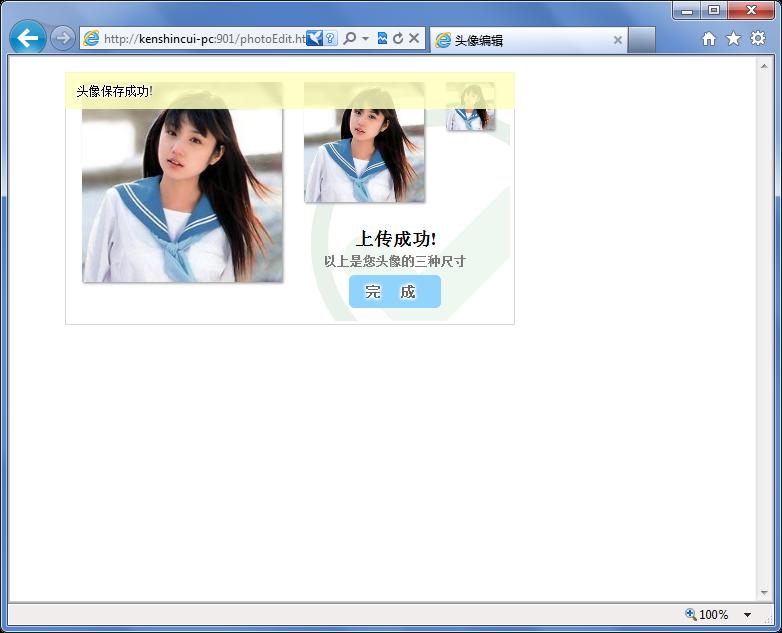
Task: Expand the address bar search dropdown arrow
Action: pos(365,39)
